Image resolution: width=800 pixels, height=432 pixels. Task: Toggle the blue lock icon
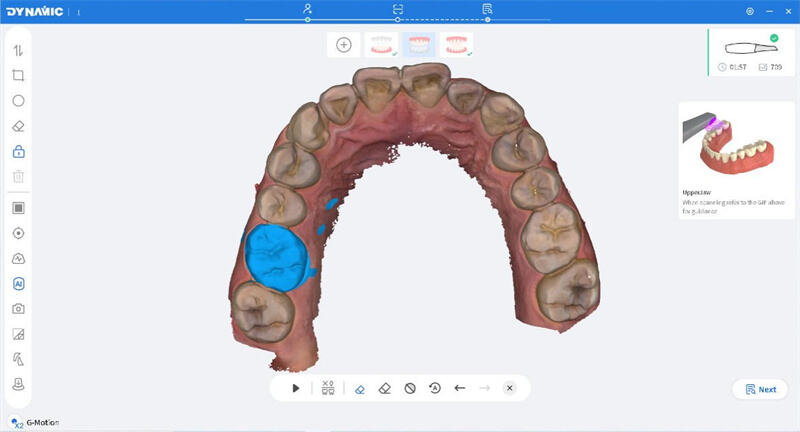18,152
